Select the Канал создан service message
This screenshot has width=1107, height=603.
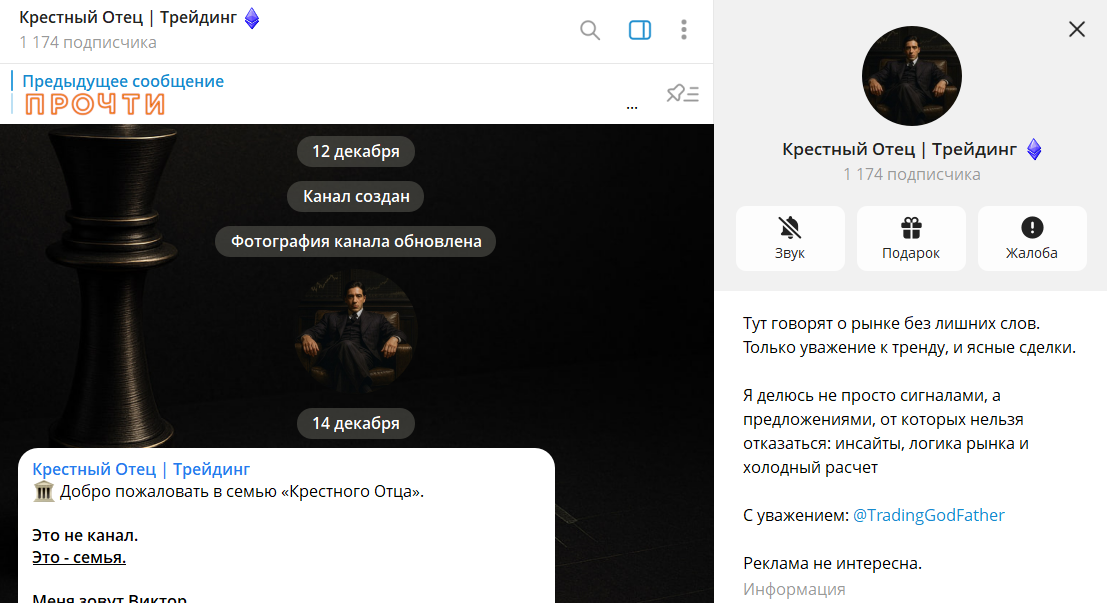[x=355, y=196]
